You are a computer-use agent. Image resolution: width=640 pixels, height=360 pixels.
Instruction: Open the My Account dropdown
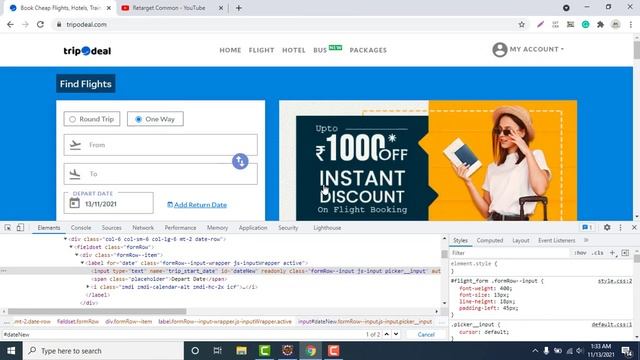pyautogui.click(x=536, y=49)
